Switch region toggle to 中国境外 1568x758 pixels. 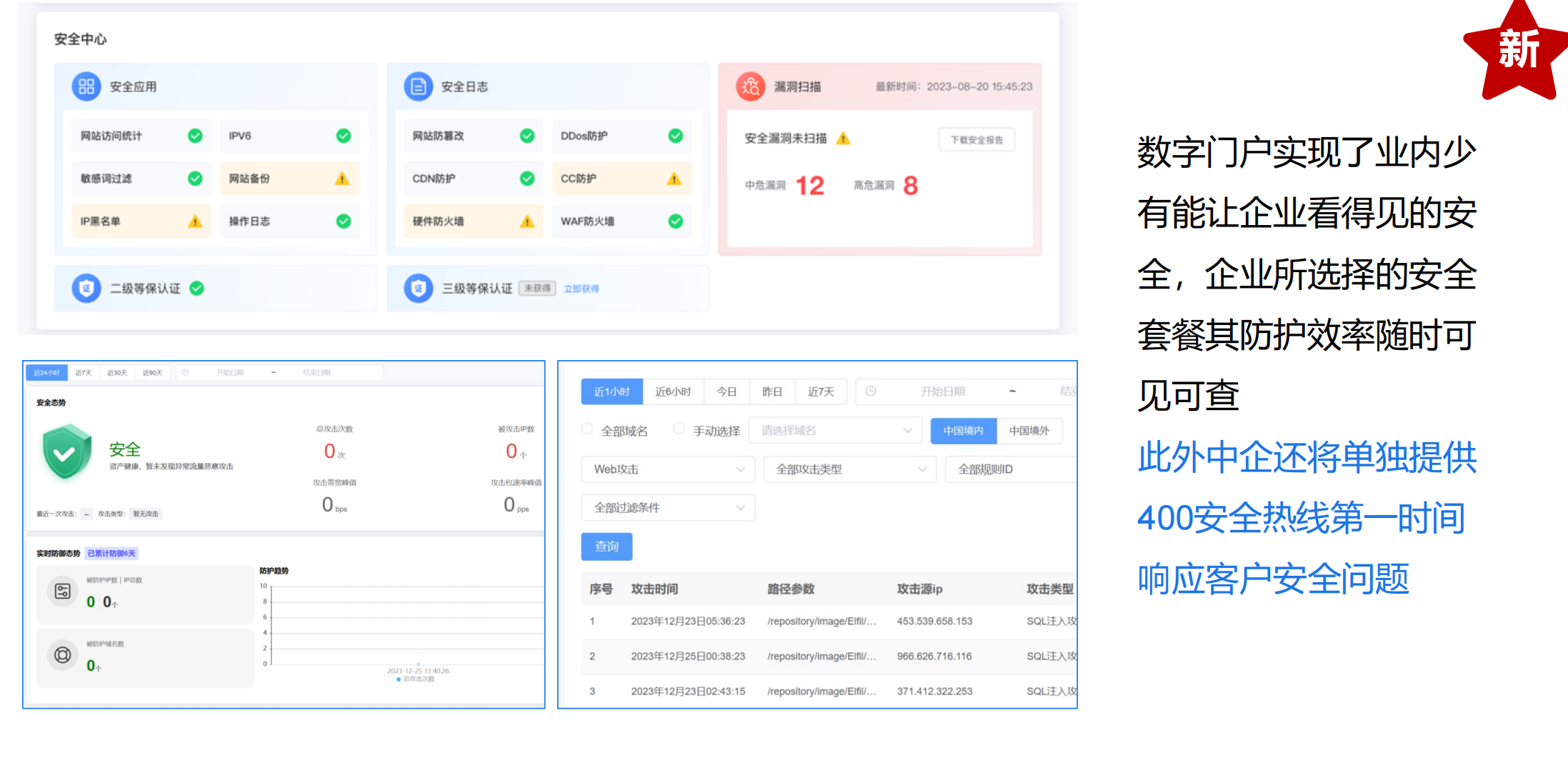point(1029,431)
